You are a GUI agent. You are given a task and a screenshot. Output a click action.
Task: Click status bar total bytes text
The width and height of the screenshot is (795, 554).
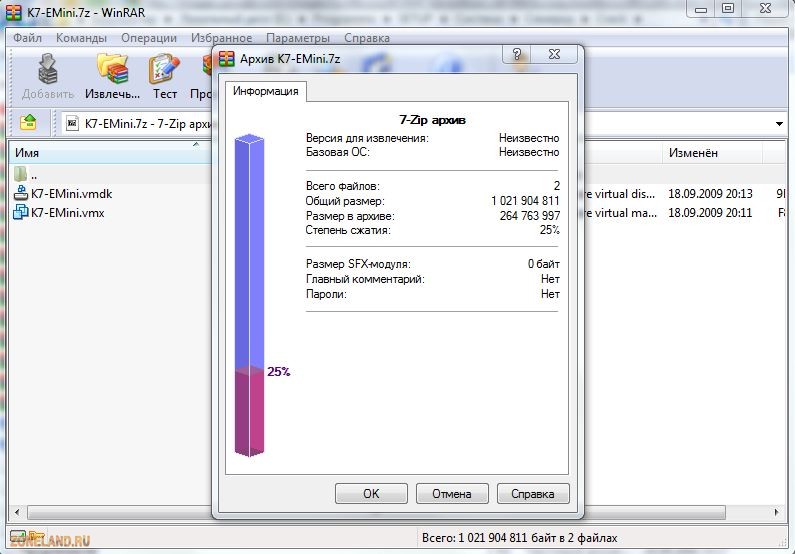click(x=520, y=538)
